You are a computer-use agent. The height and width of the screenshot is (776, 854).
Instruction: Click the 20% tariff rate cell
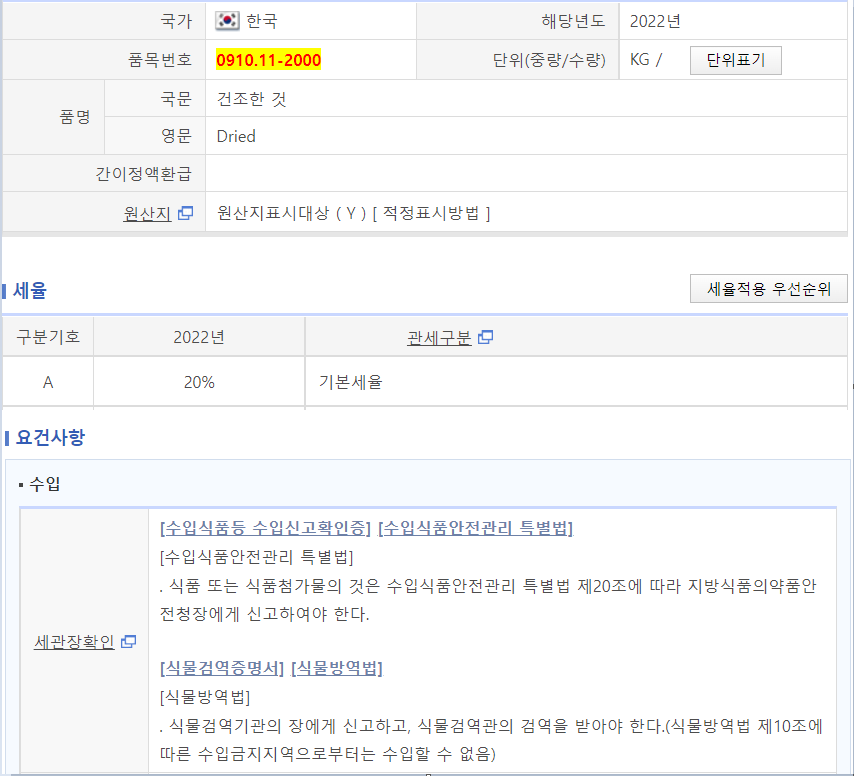tap(199, 382)
